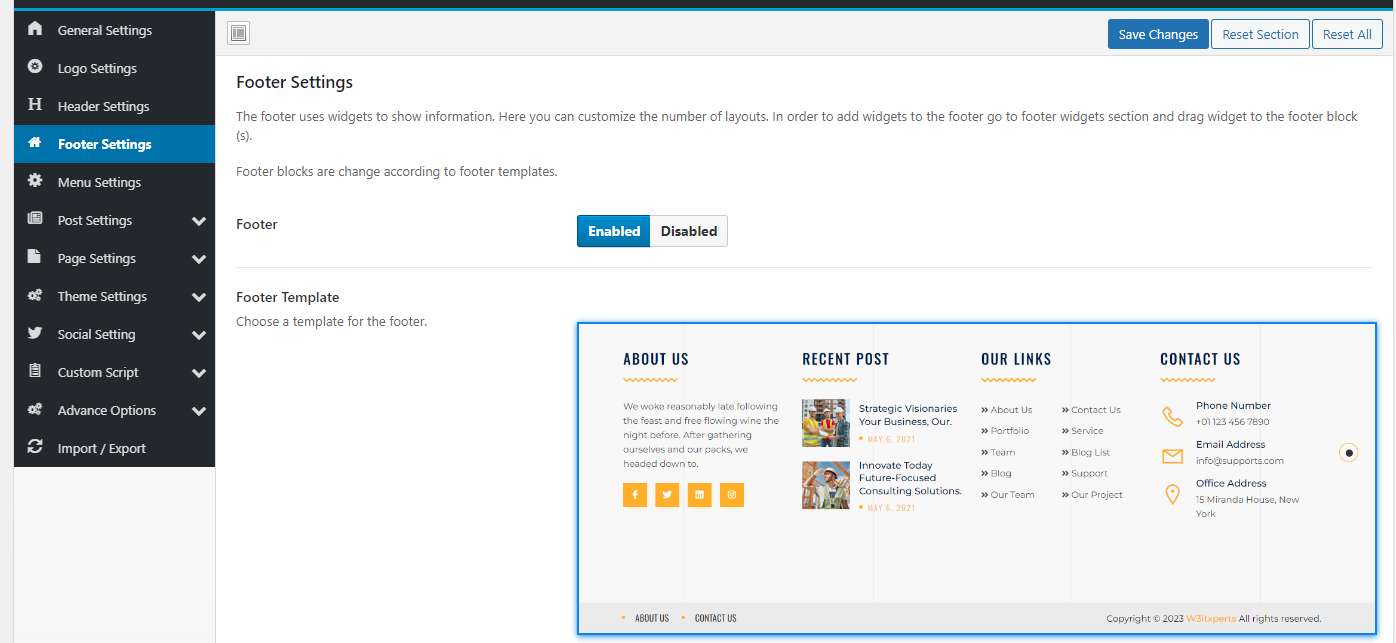This screenshot has width=1396, height=643.
Task: Click the Menu Settings gear icon
Action: pos(35,181)
